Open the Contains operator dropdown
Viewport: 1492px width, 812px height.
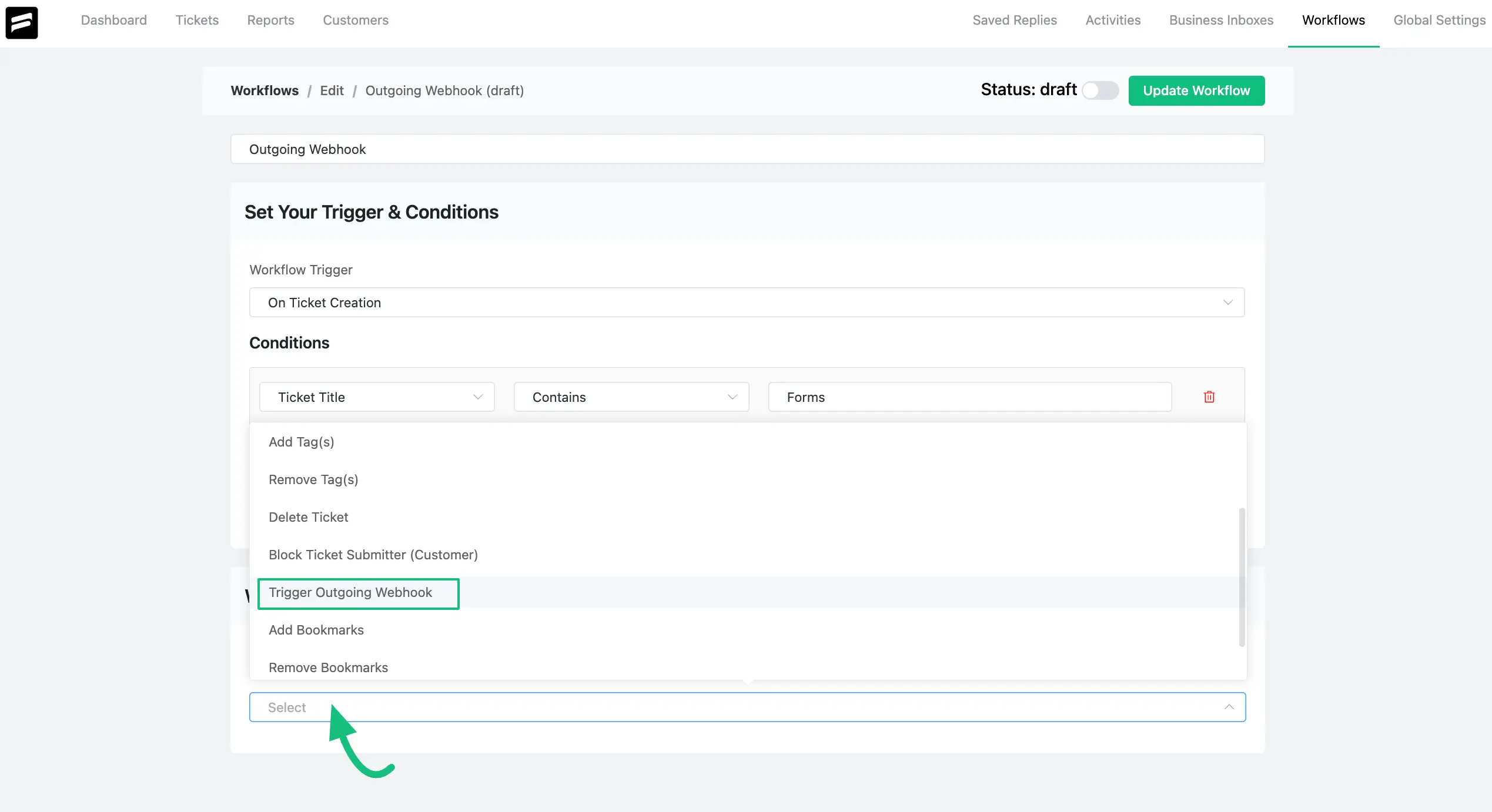[631, 397]
